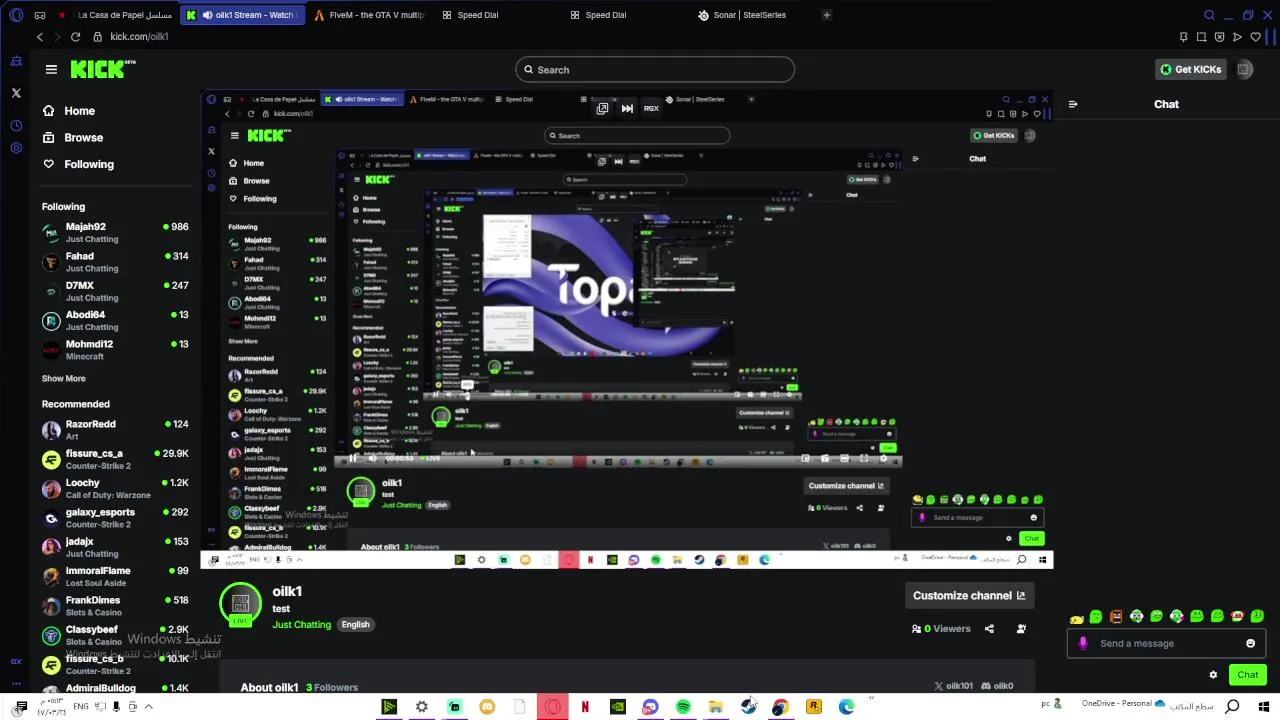1280x720 pixels.
Task: Click the Get KICKs button
Action: tap(1190, 69)
